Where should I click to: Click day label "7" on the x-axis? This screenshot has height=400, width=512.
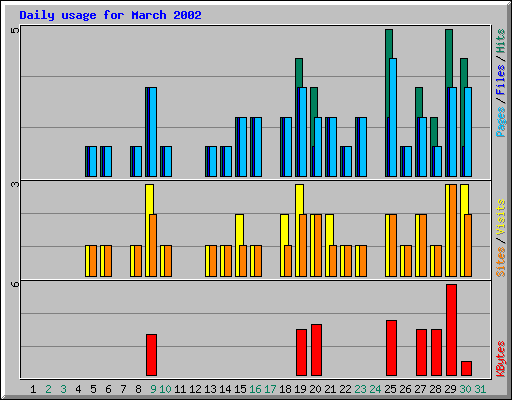click(123, 389)
